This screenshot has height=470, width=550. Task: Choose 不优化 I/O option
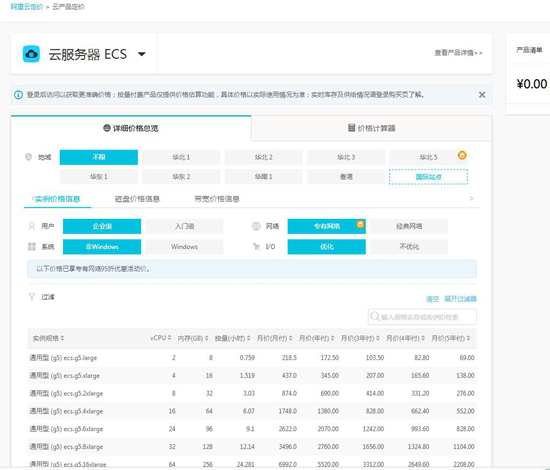point(409,247)
